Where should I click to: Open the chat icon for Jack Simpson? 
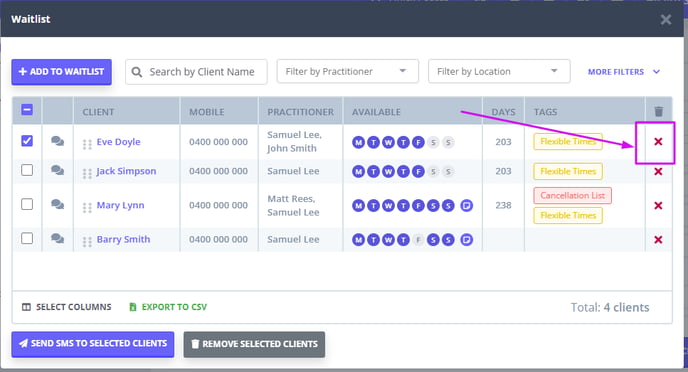click(x=57, y=170)
